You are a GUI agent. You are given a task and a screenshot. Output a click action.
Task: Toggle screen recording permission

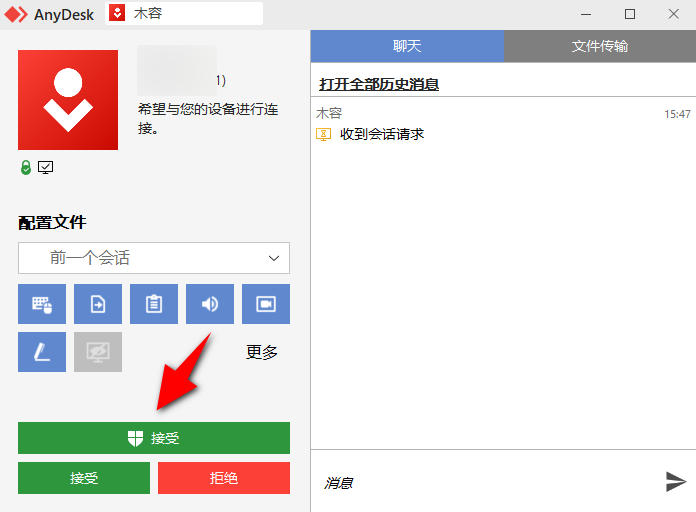point(266,304)
